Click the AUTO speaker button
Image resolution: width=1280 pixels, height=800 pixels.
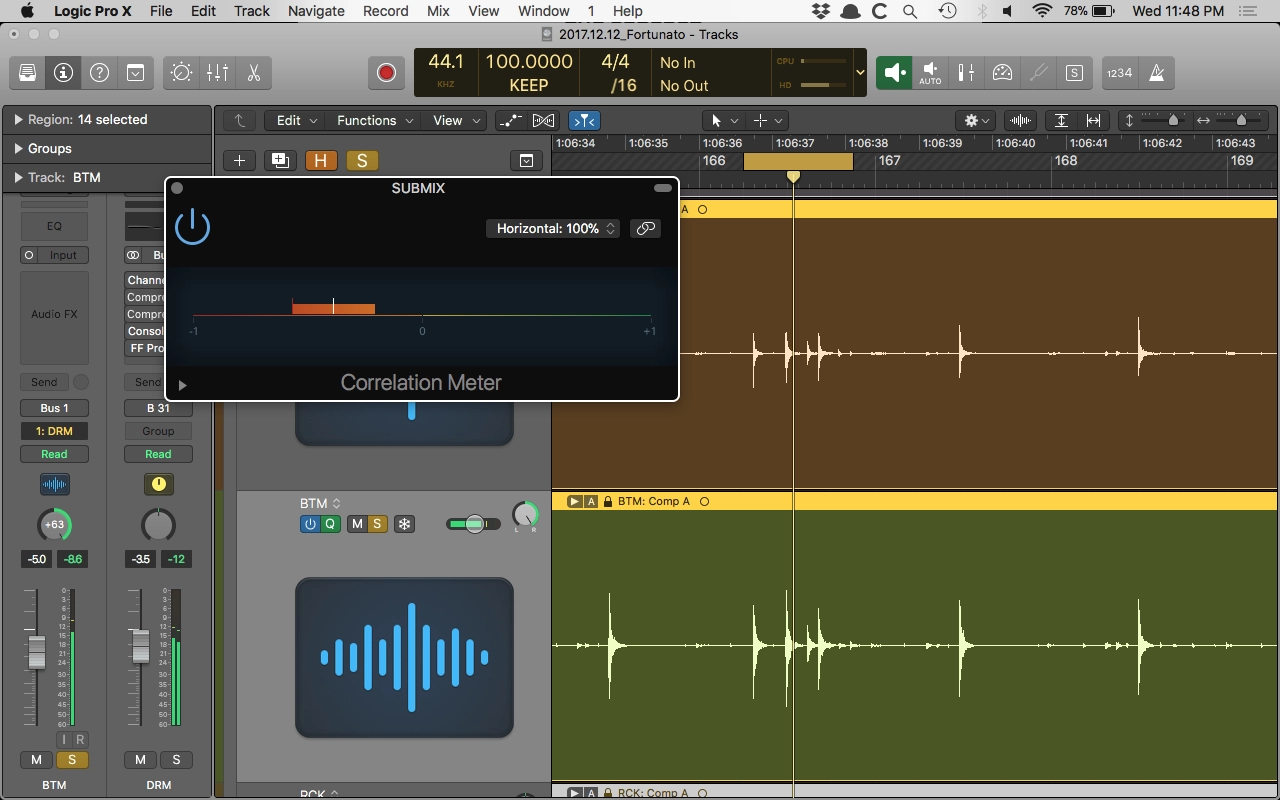click(x=930, y=73)
